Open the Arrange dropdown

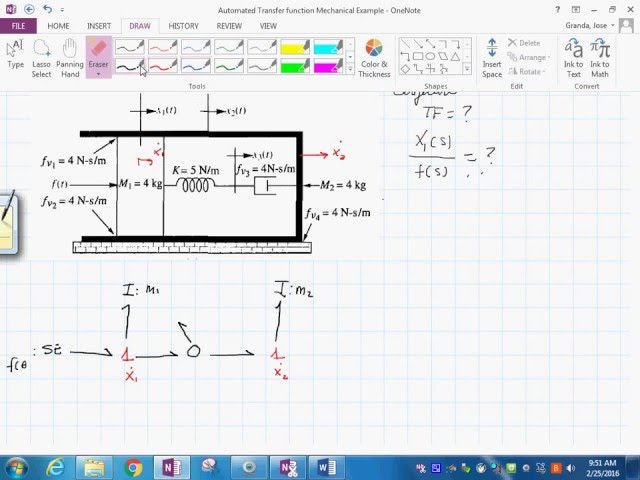coord(529,57)
